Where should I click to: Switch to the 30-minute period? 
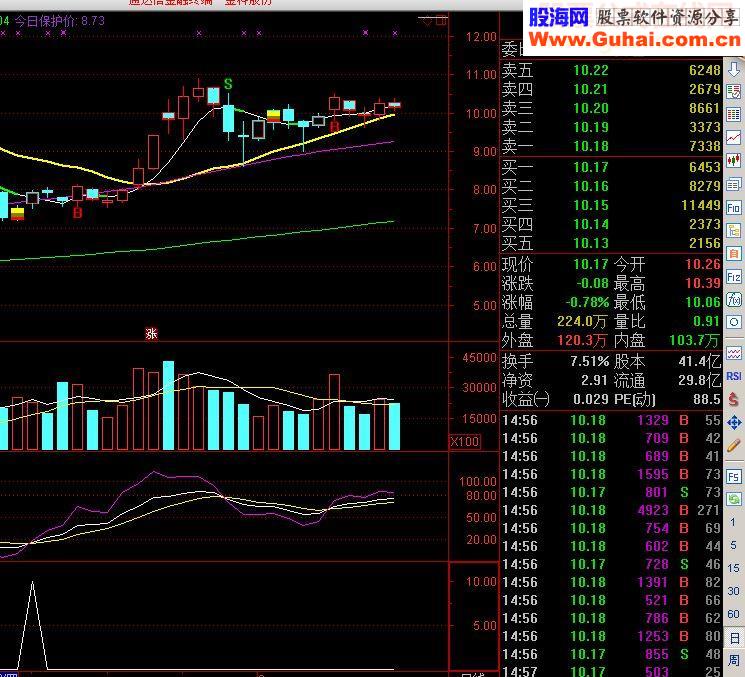pos(733,591)
